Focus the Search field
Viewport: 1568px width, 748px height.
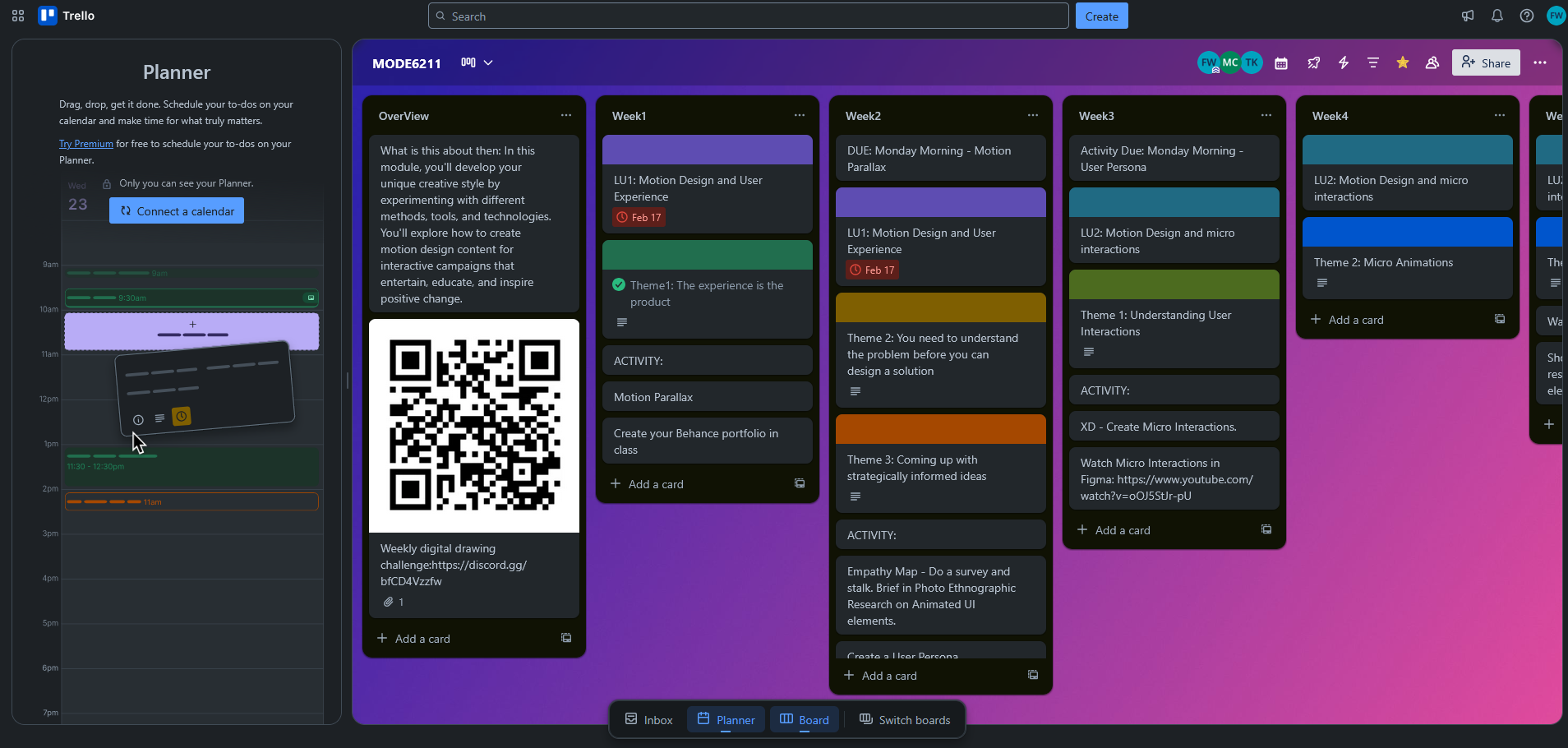[x=748, y=16]
